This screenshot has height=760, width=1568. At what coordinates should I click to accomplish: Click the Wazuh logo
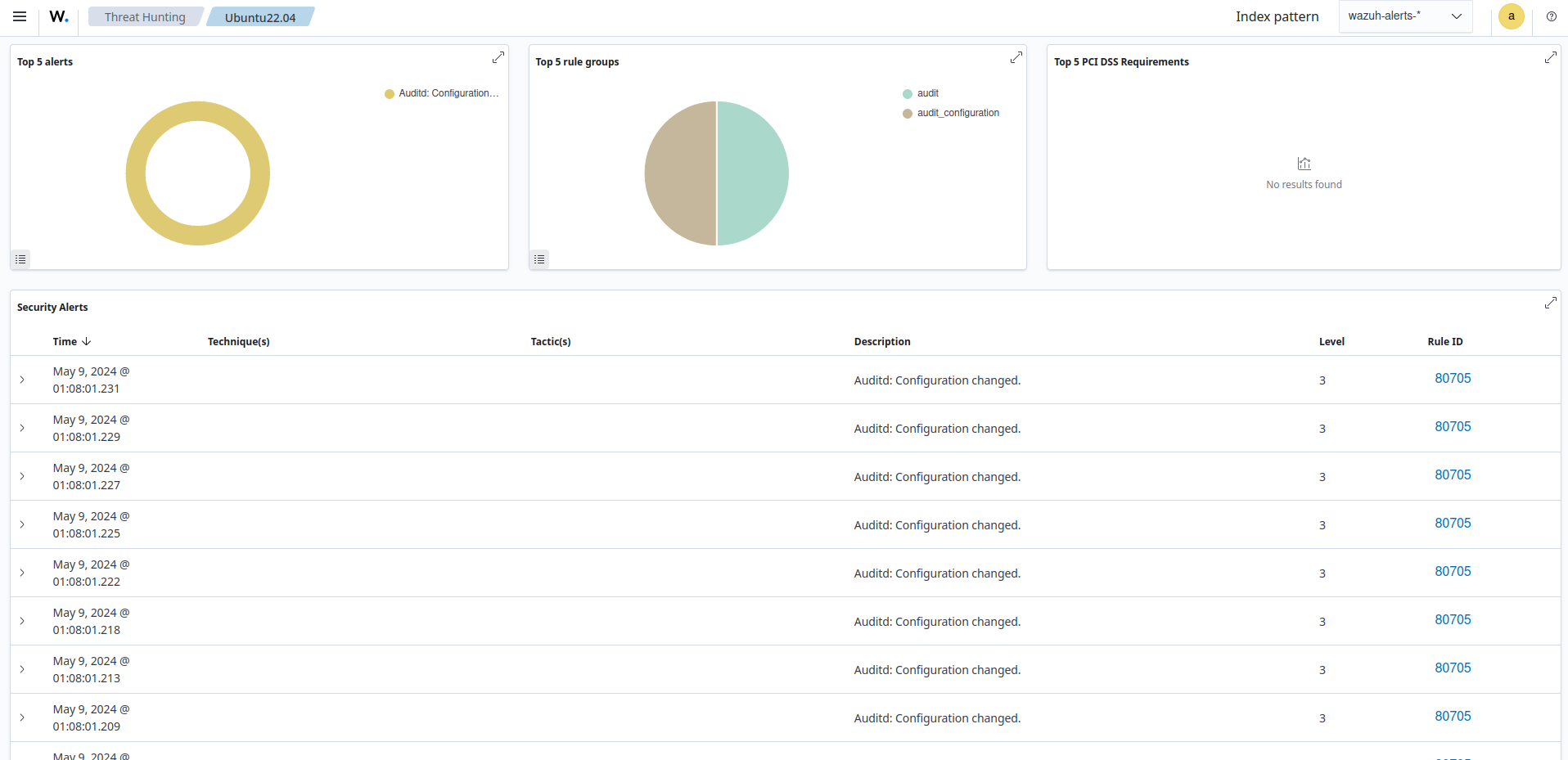pos(57,16)
